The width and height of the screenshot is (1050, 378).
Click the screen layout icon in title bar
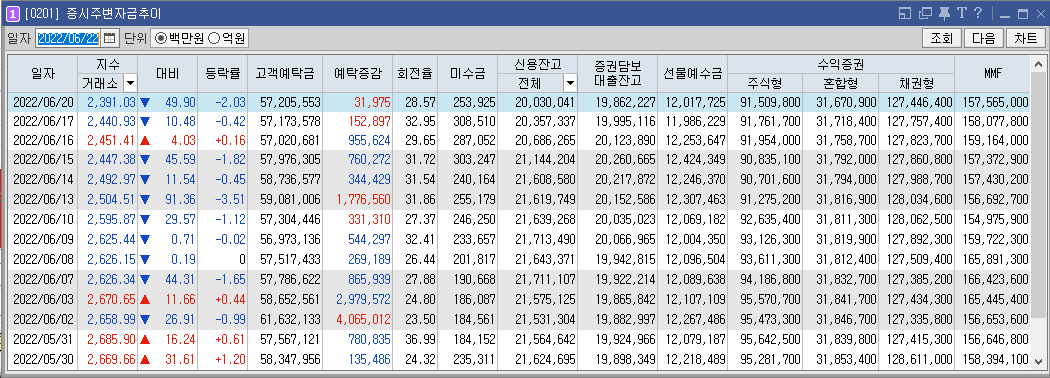coord(905,13)
